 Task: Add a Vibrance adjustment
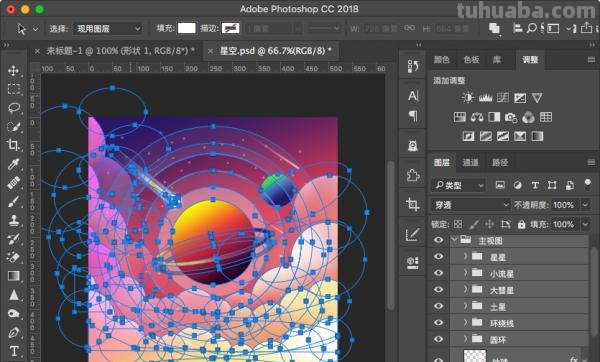tap(537, 98)
